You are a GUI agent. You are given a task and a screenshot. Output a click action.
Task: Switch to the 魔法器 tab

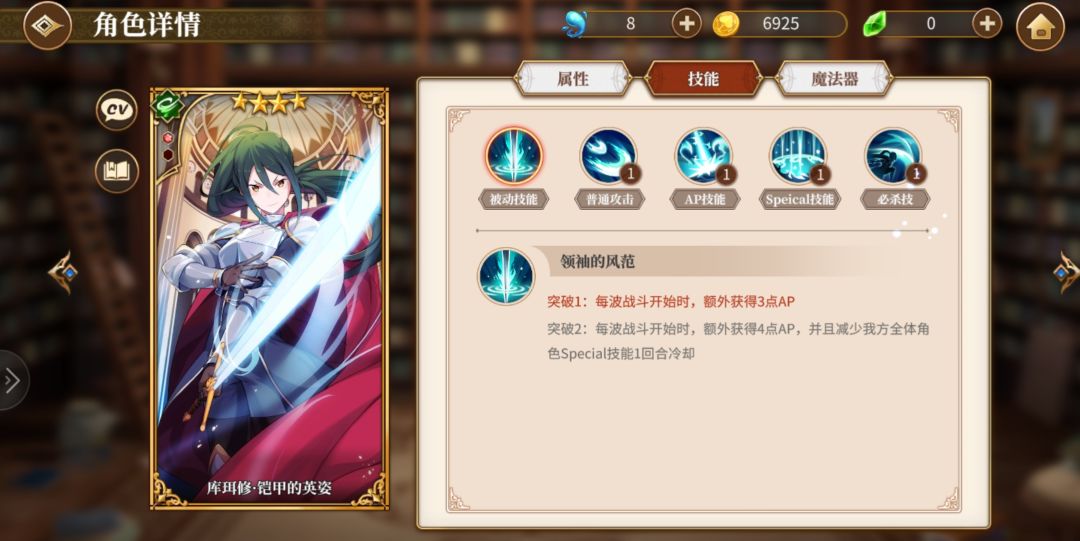[834, 79]
